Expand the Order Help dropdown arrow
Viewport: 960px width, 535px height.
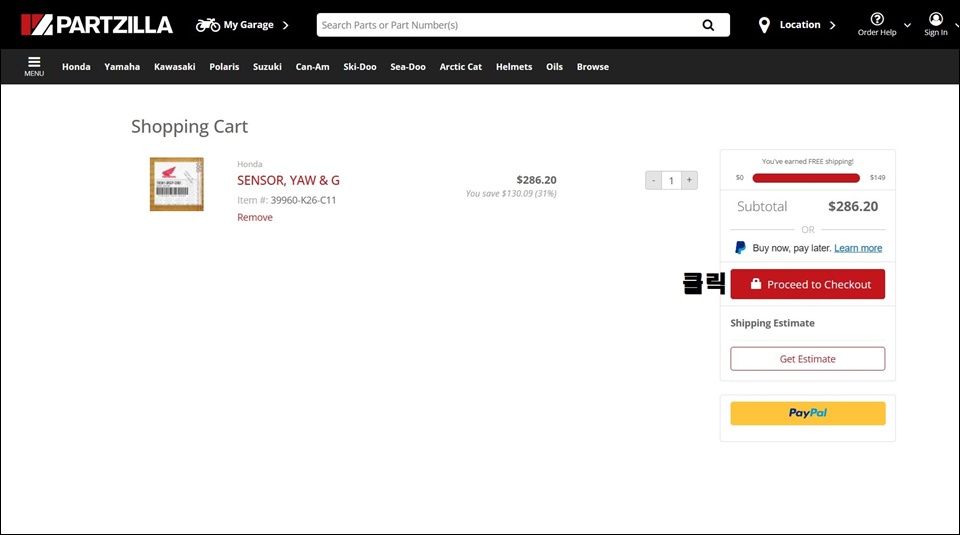coord(907,25)
